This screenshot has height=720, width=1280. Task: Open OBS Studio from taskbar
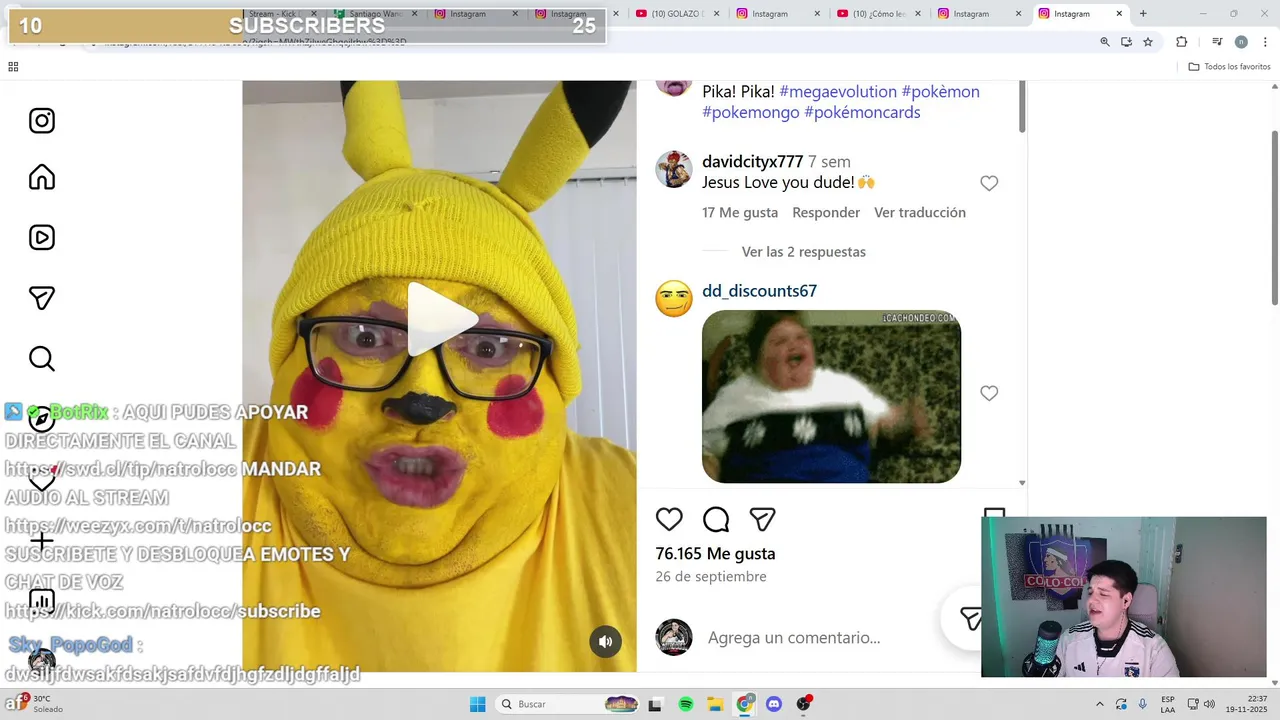pyautogui.click(x=803, y=704)
